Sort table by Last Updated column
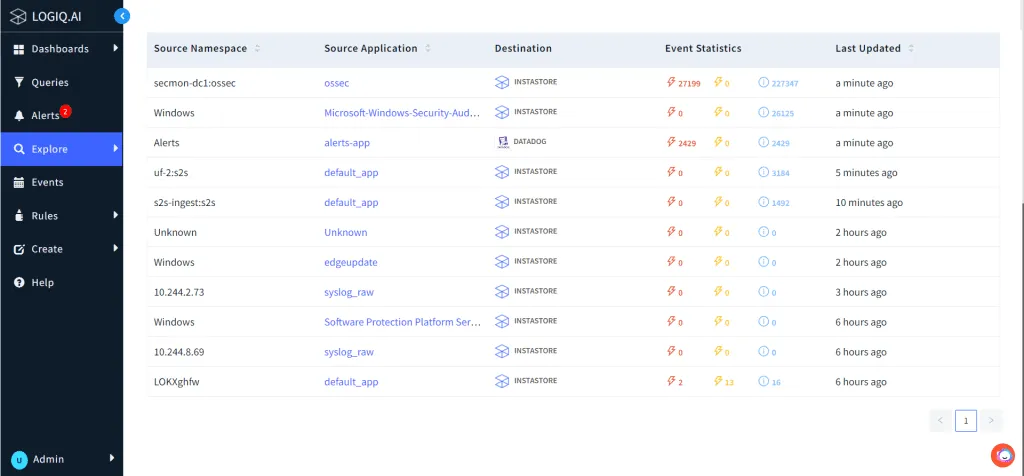 tap(911, 48)
